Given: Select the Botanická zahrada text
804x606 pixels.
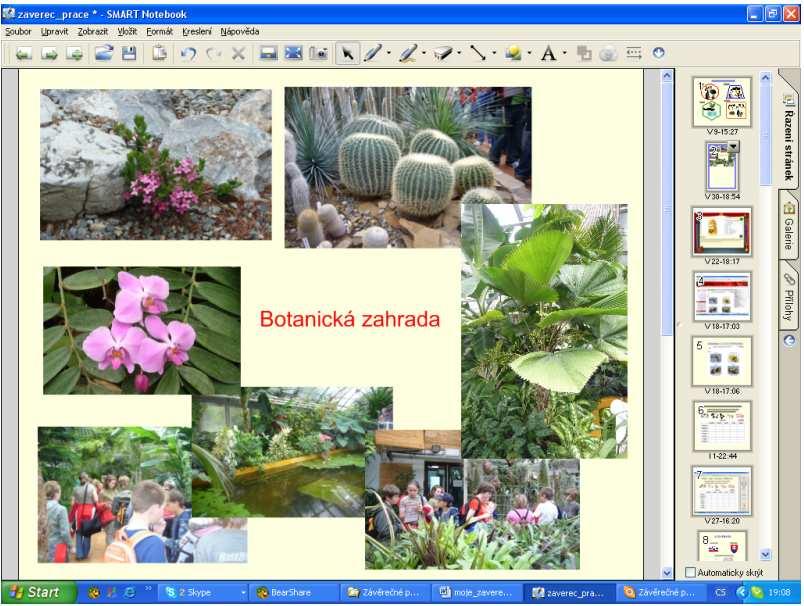Looking at the screenshot, I should [x=350, y=319].
